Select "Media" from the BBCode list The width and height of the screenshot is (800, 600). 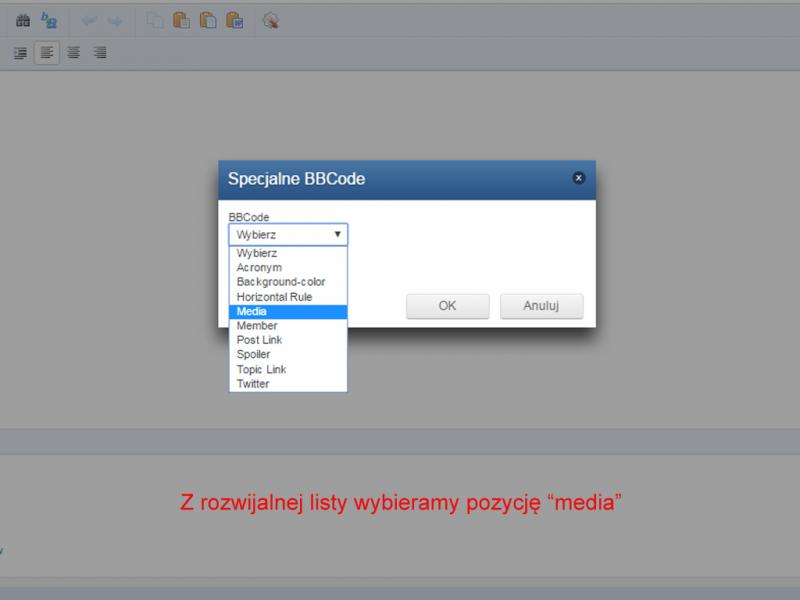coord(288,312)
